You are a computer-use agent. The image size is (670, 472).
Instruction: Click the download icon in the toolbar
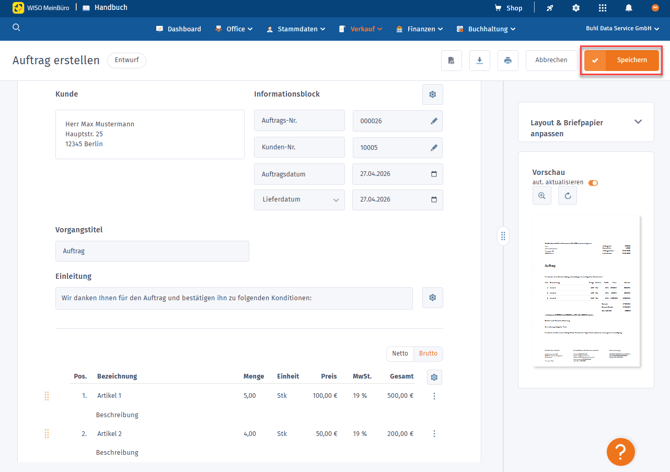click(x=479, y=60)
